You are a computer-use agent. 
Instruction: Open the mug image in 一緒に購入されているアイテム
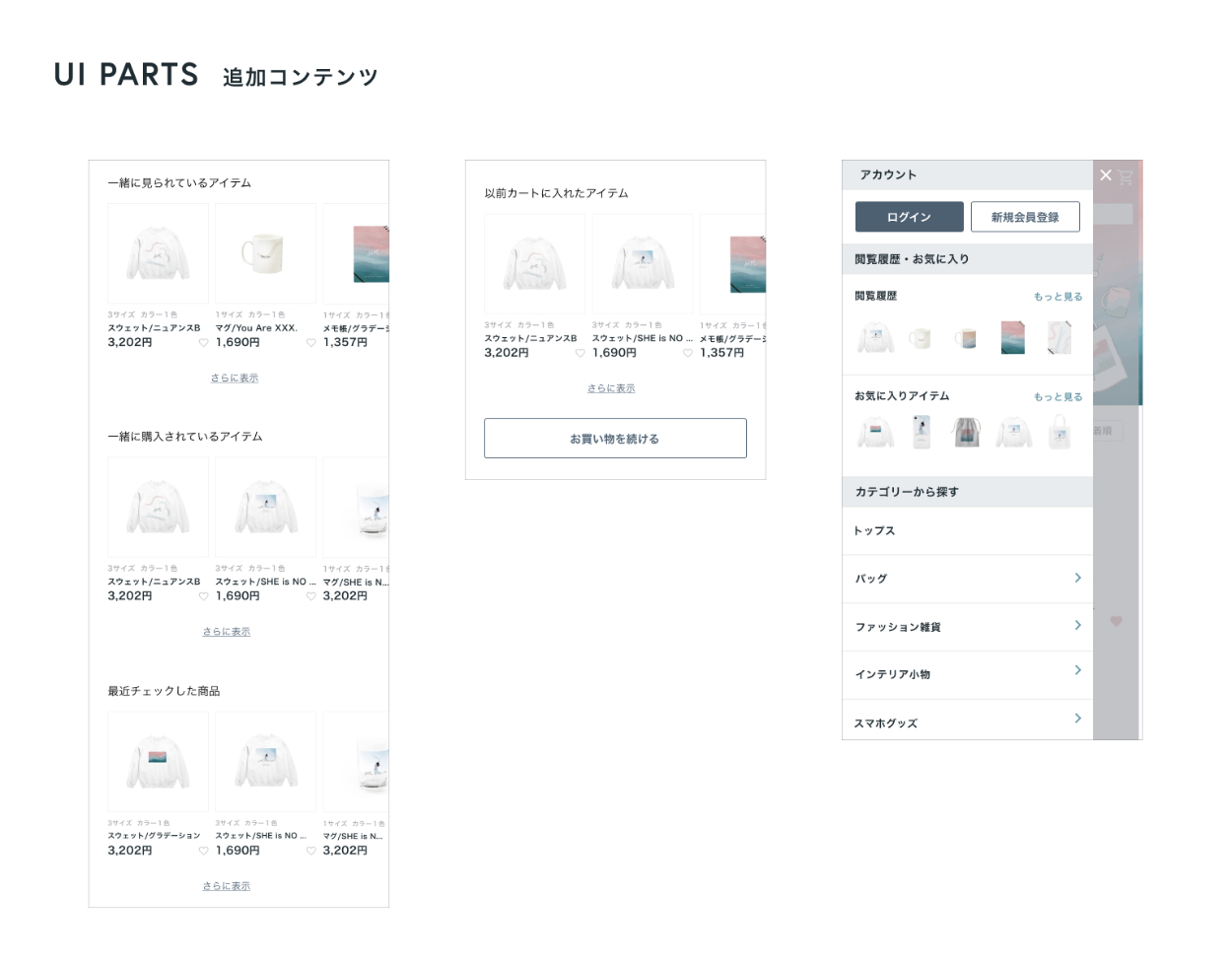(357, 507)
